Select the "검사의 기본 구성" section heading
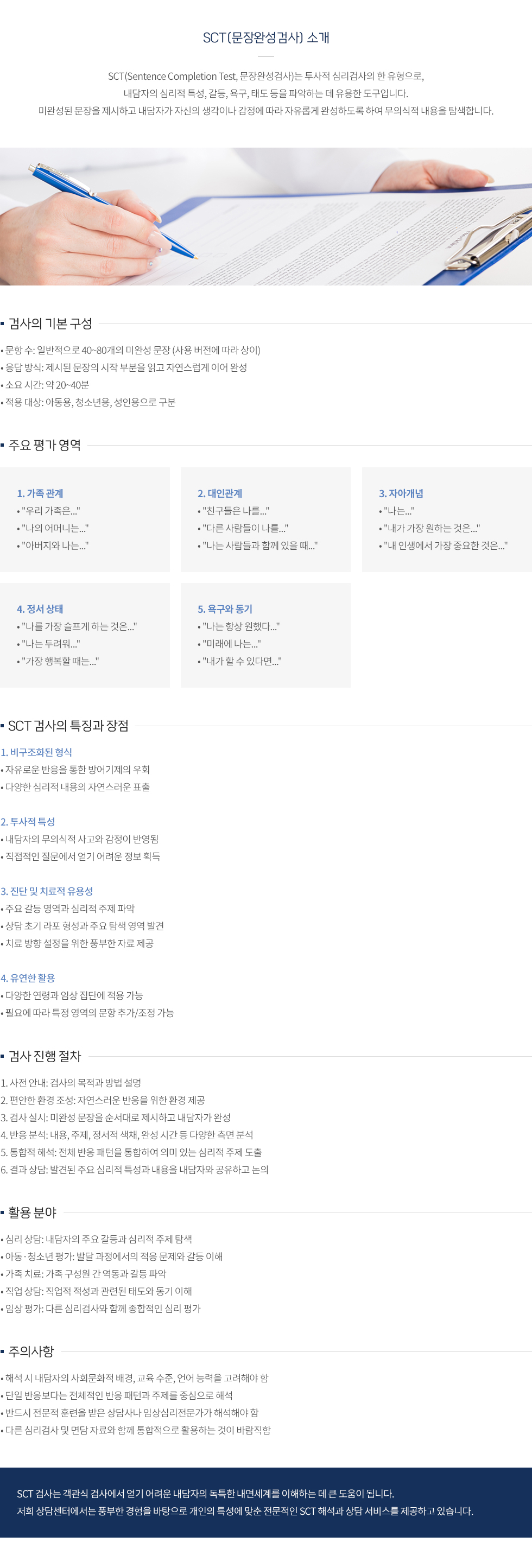This screenshot has width=532, height=1568. [50, 324]
